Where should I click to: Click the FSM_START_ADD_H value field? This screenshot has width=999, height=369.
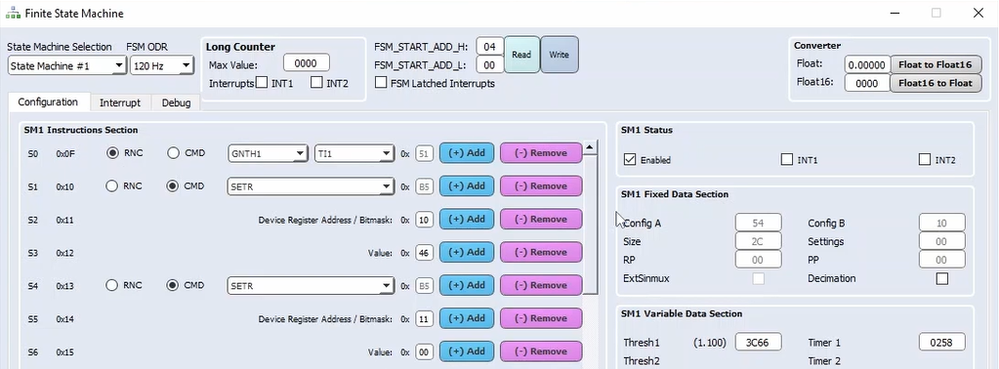[489, 47]
